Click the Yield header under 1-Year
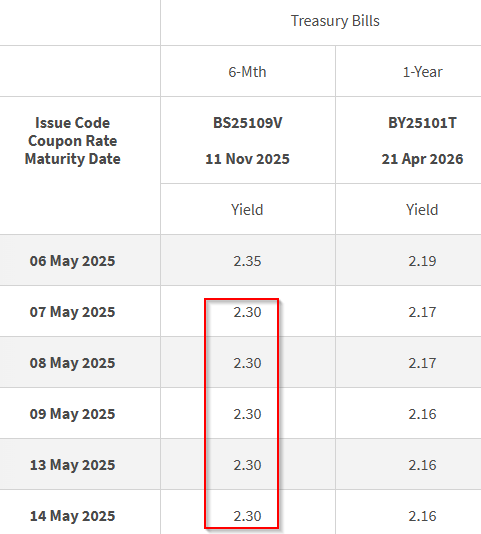 pos(422,209)
